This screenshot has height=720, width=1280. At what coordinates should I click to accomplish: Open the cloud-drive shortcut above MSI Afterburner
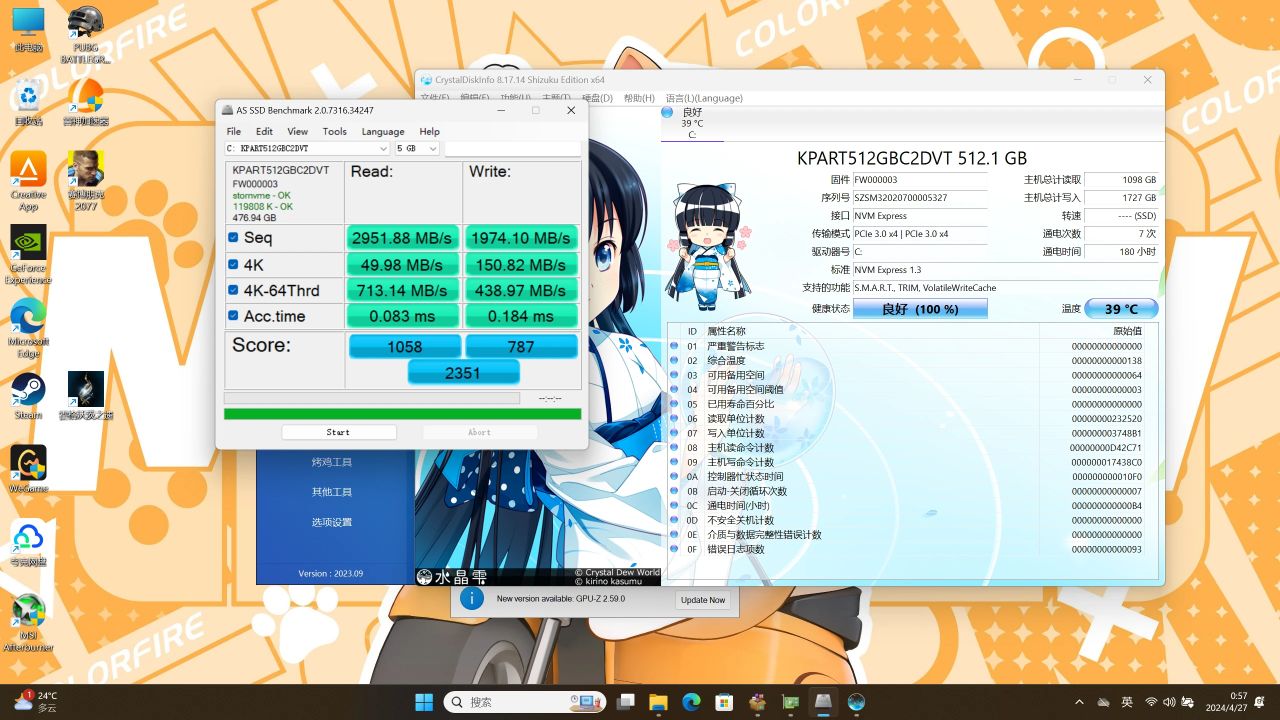(x=28, y=544)
